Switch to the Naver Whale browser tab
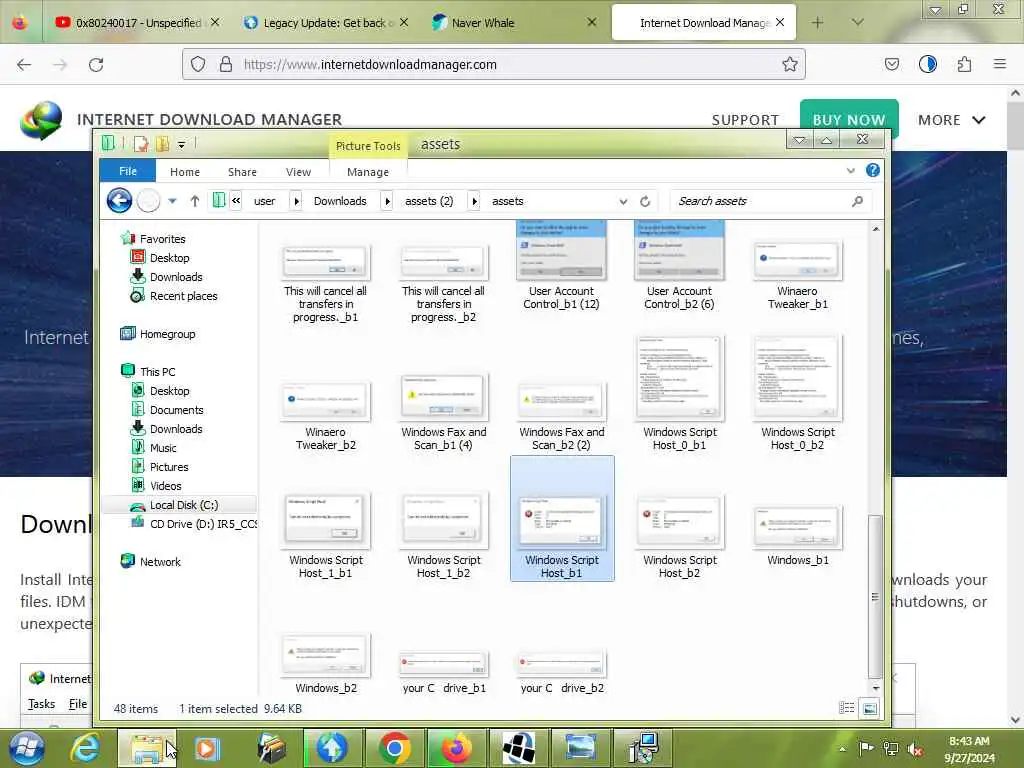The image size is (1024, 768). [514, 23]
